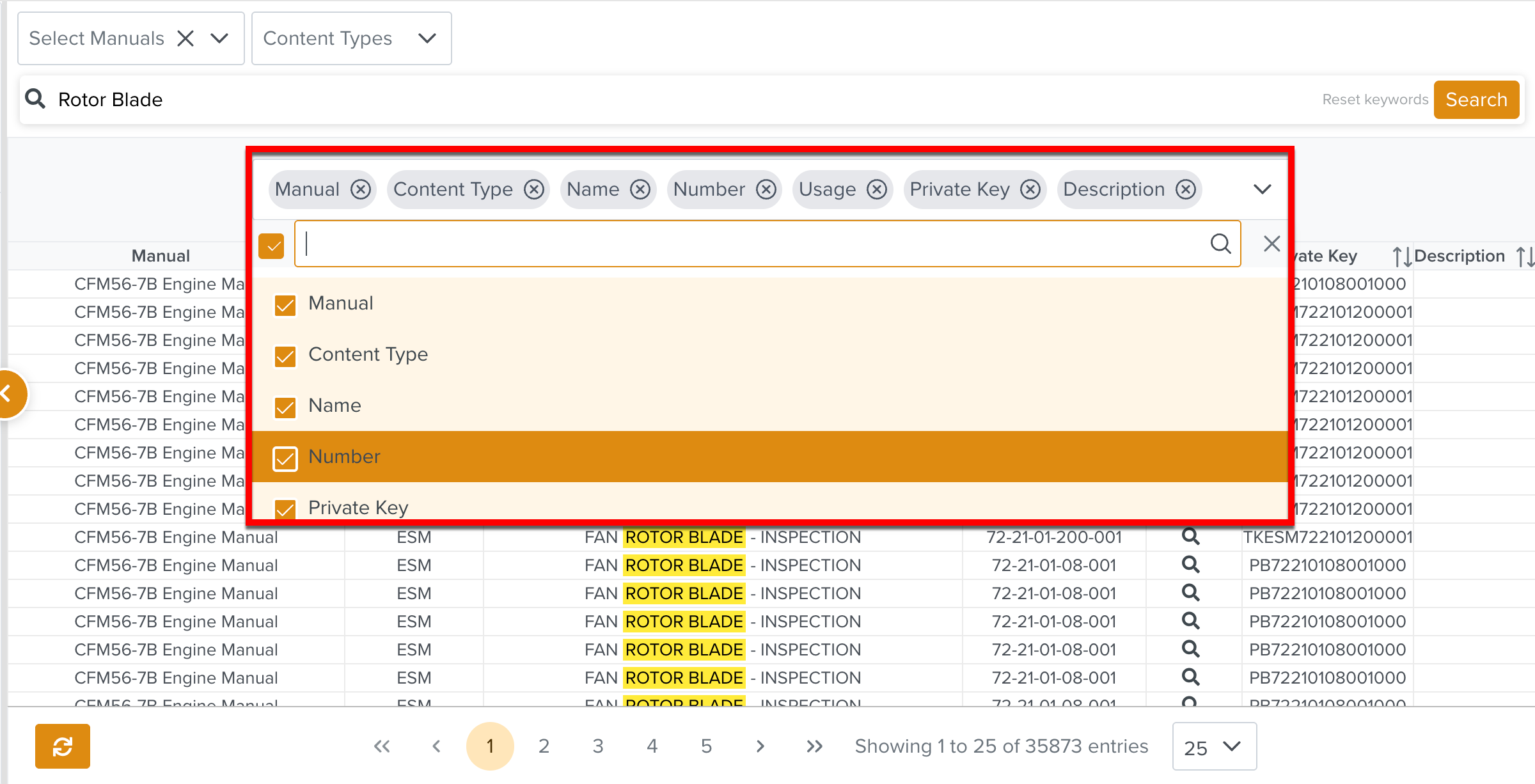
Task: Collapse the column multiselect chevron
Action: (1262, 189)
